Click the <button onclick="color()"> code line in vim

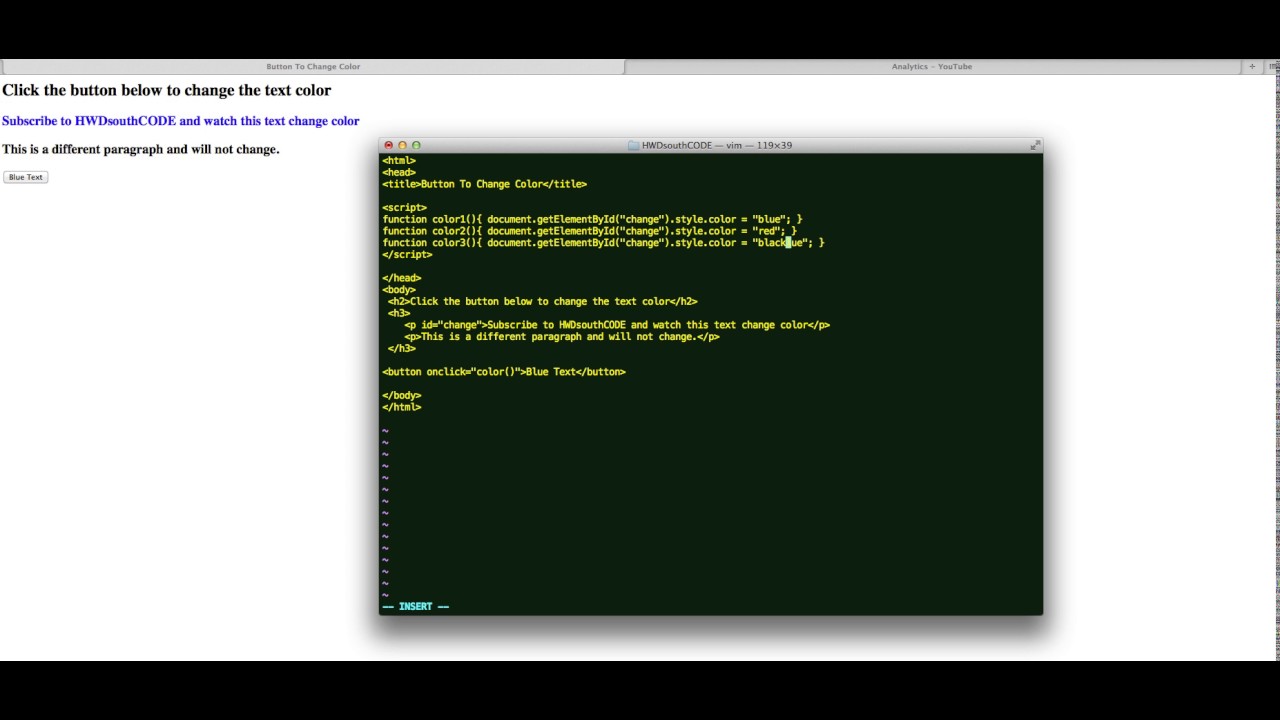[504, 372]
